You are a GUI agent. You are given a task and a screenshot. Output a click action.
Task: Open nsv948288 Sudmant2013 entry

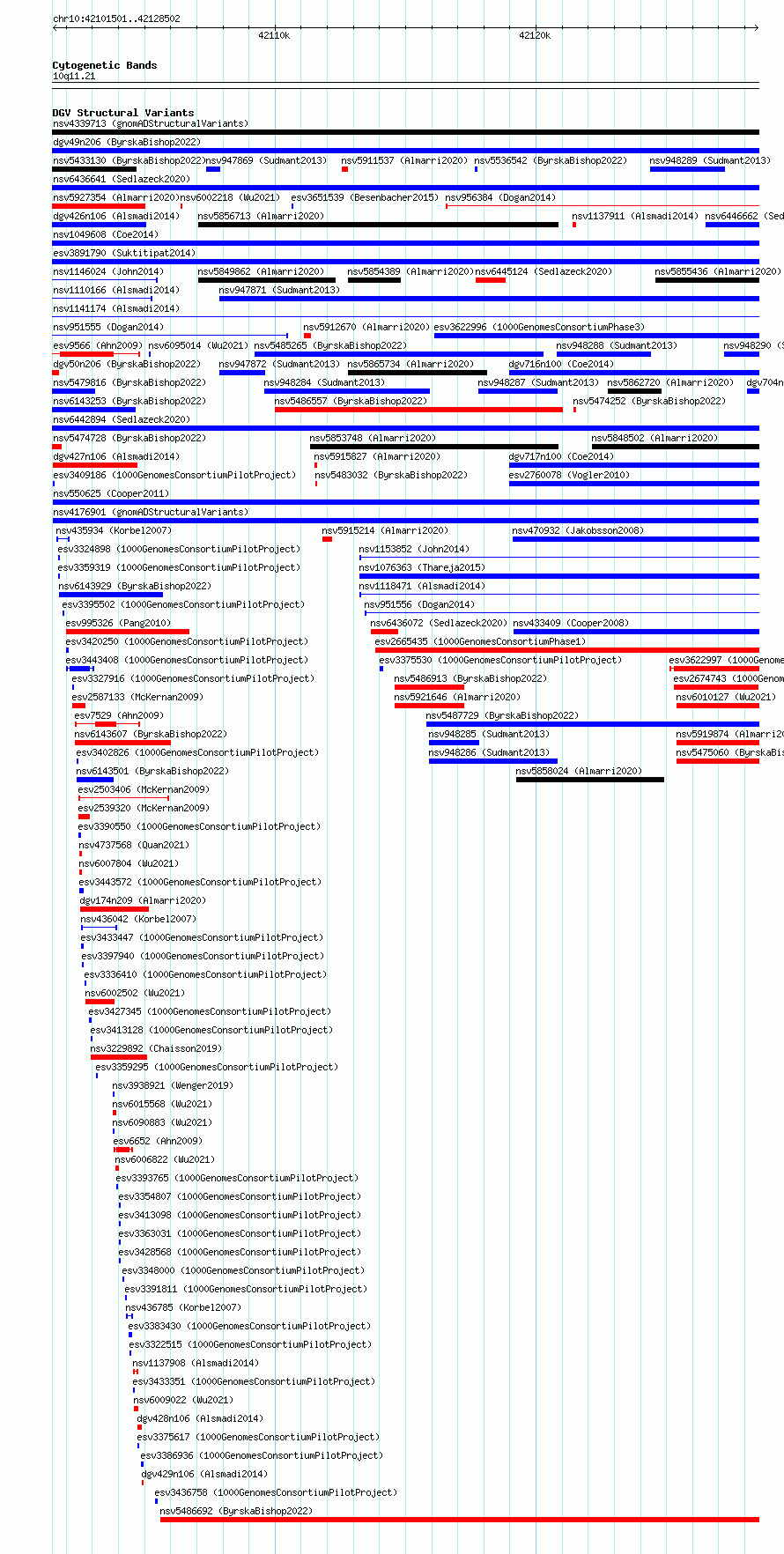tap(617, 345)
